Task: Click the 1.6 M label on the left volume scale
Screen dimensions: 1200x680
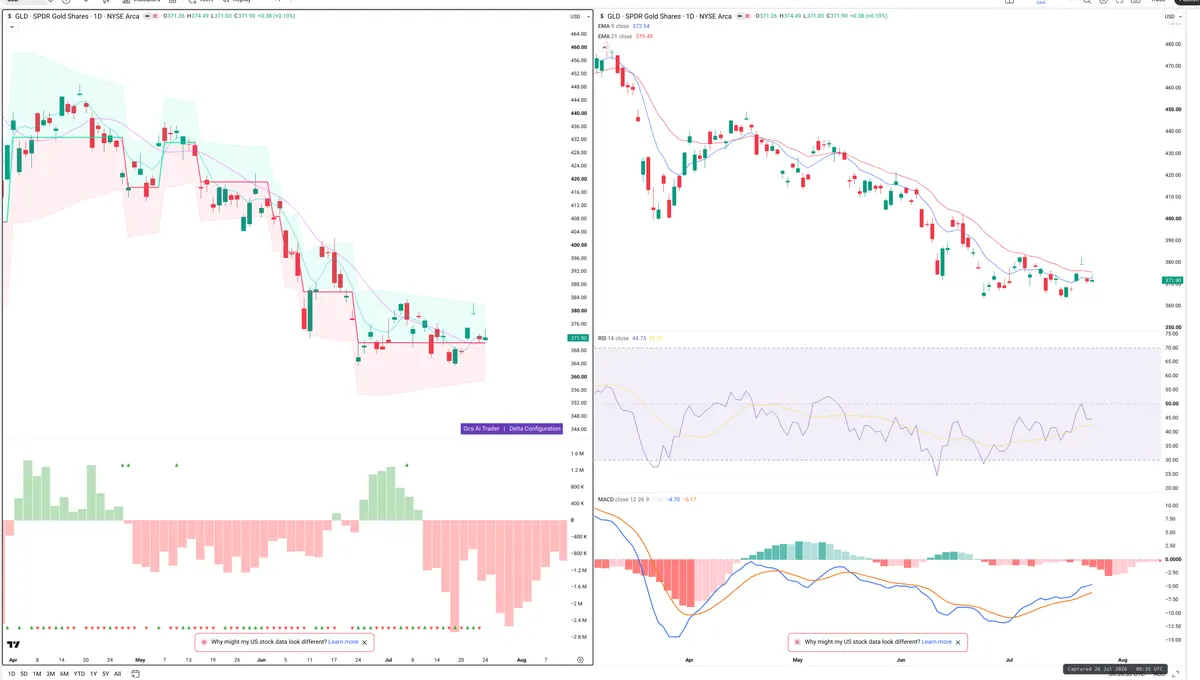Action: [x=577, y=454]
